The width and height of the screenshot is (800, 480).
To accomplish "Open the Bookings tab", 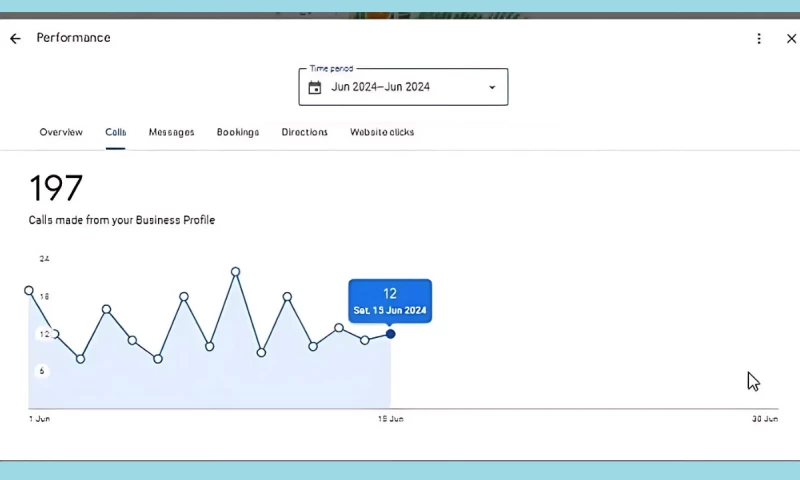I will click(x=238, y=132).
